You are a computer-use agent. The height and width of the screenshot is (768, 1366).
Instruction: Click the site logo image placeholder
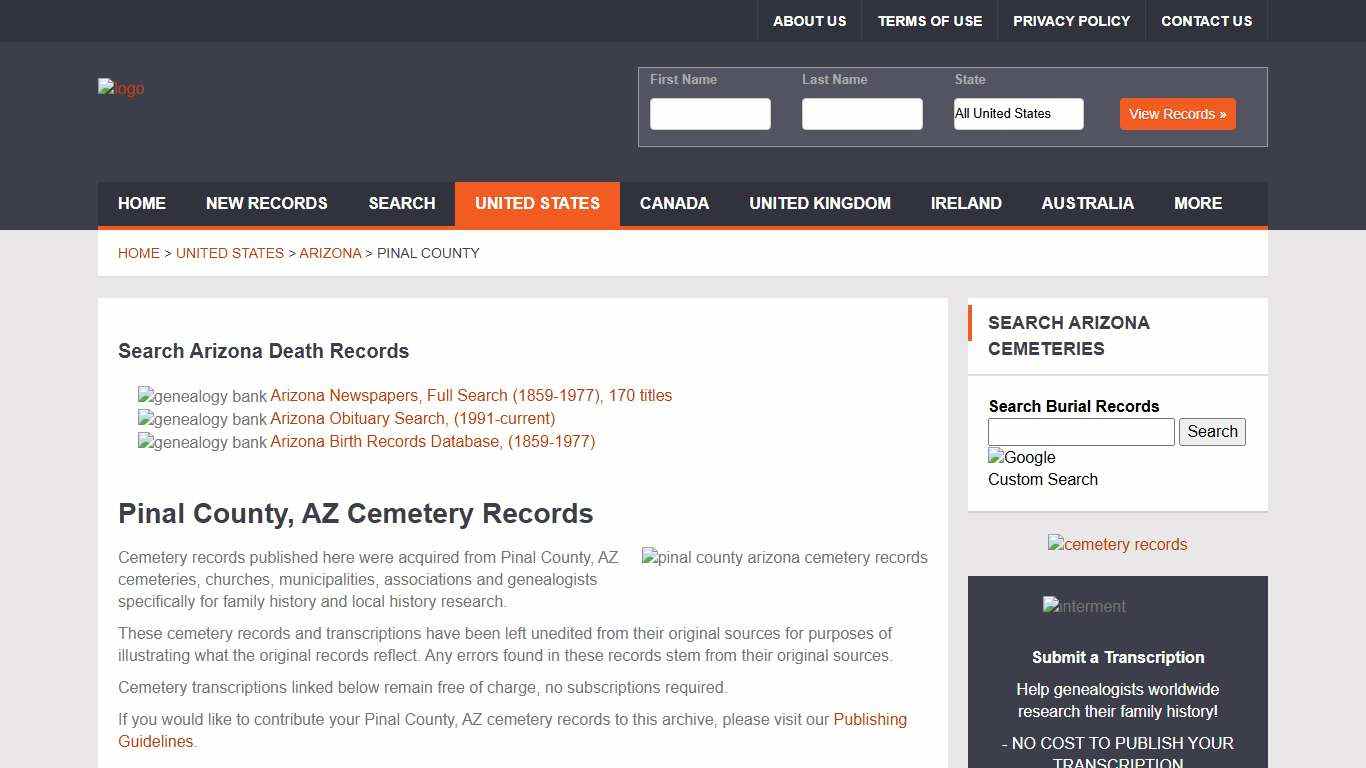click(120, 88)
